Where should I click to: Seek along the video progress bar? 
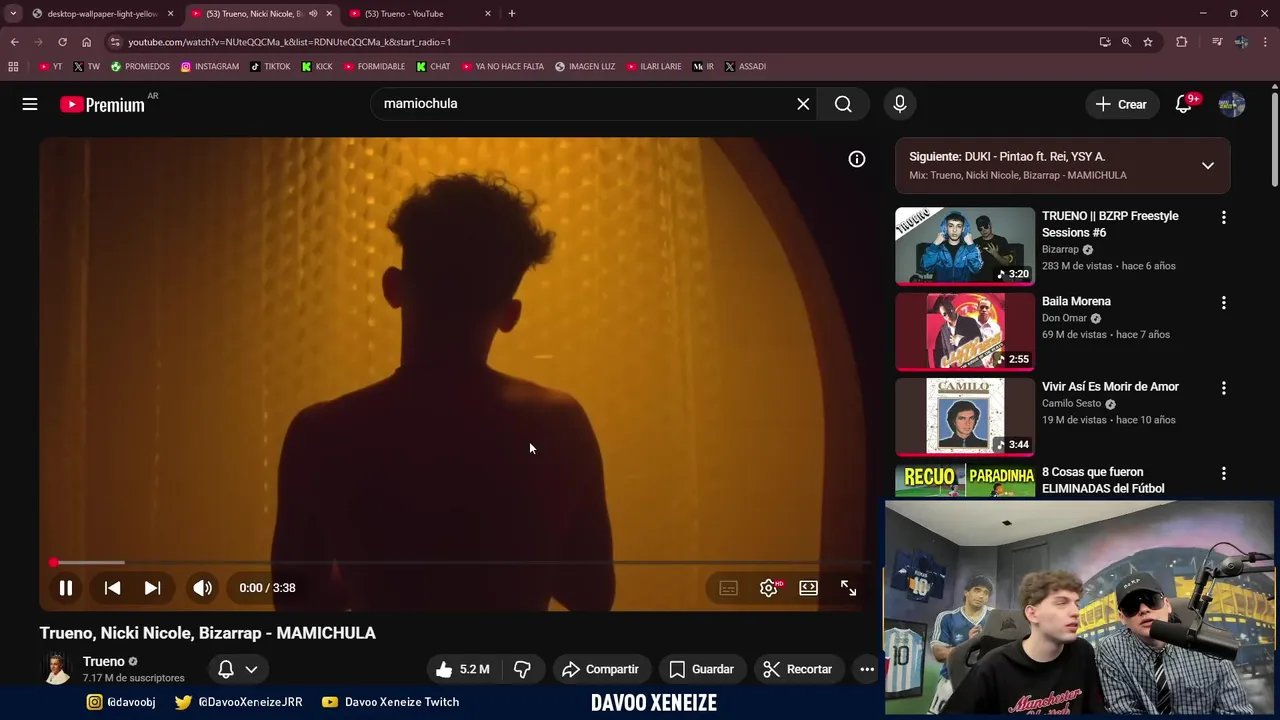[x=459, y=563]
